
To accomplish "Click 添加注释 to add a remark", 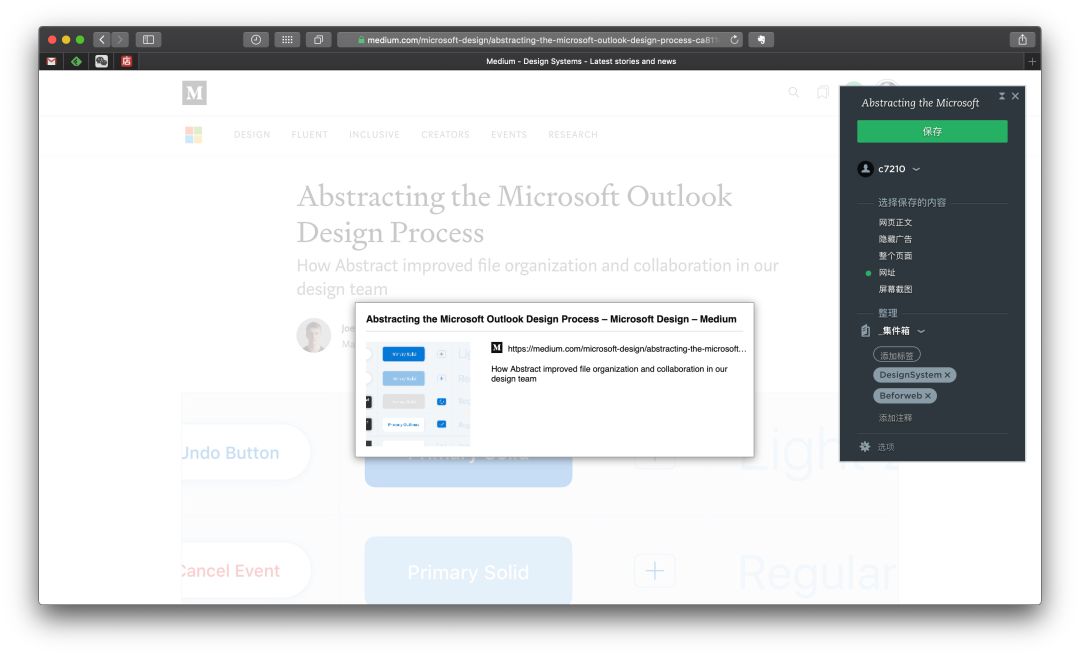I will pos(895,418).
